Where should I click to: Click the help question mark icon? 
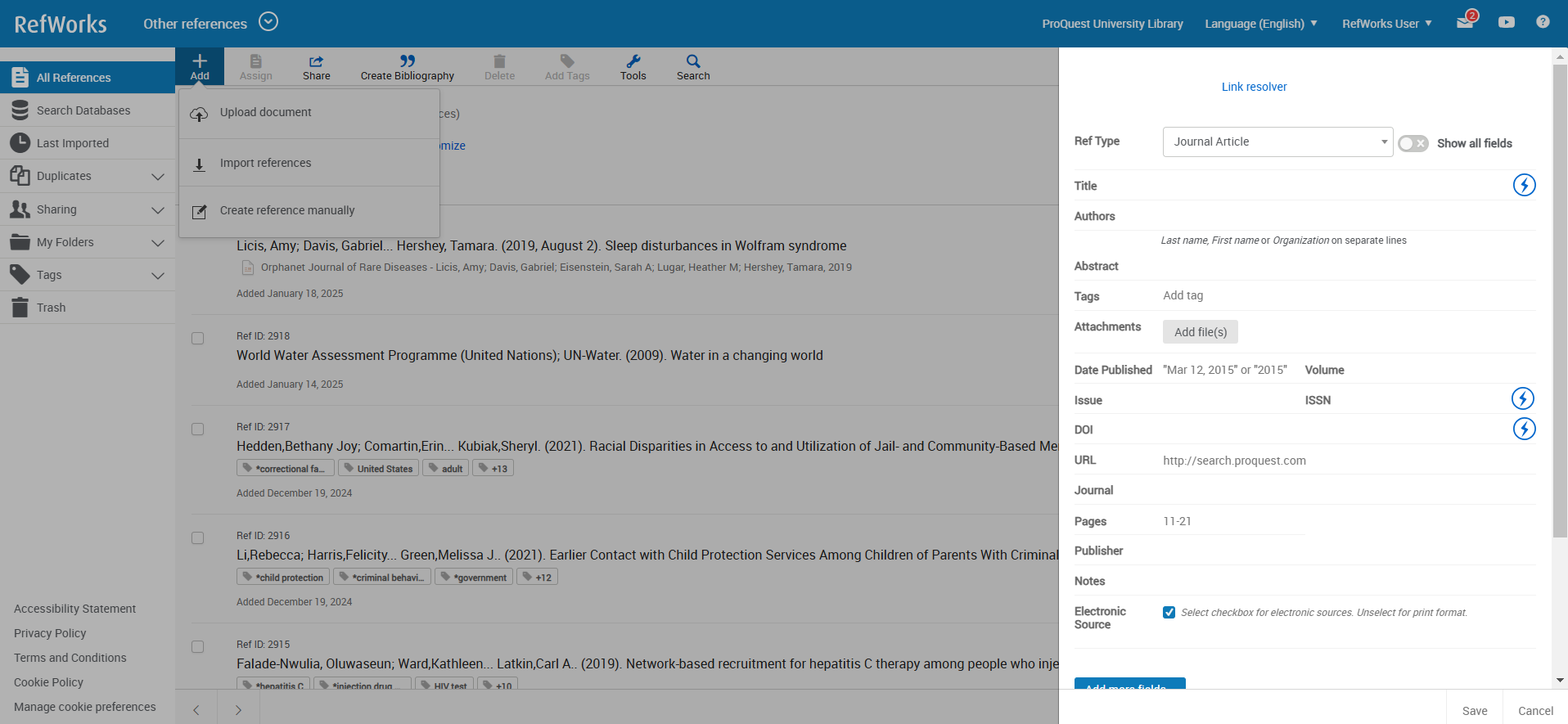[1543, 22]
